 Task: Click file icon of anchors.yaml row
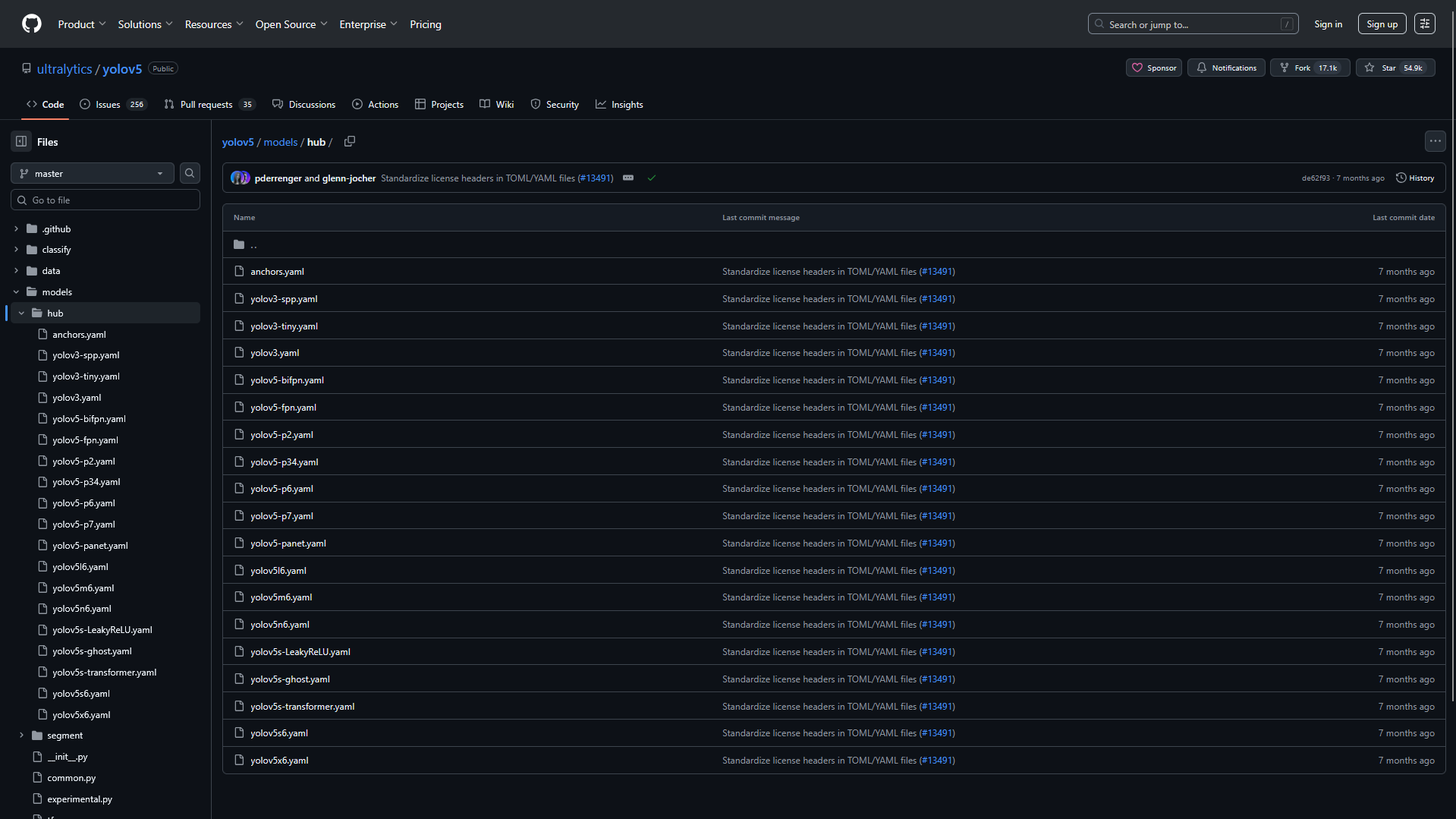tap(240, 272)
